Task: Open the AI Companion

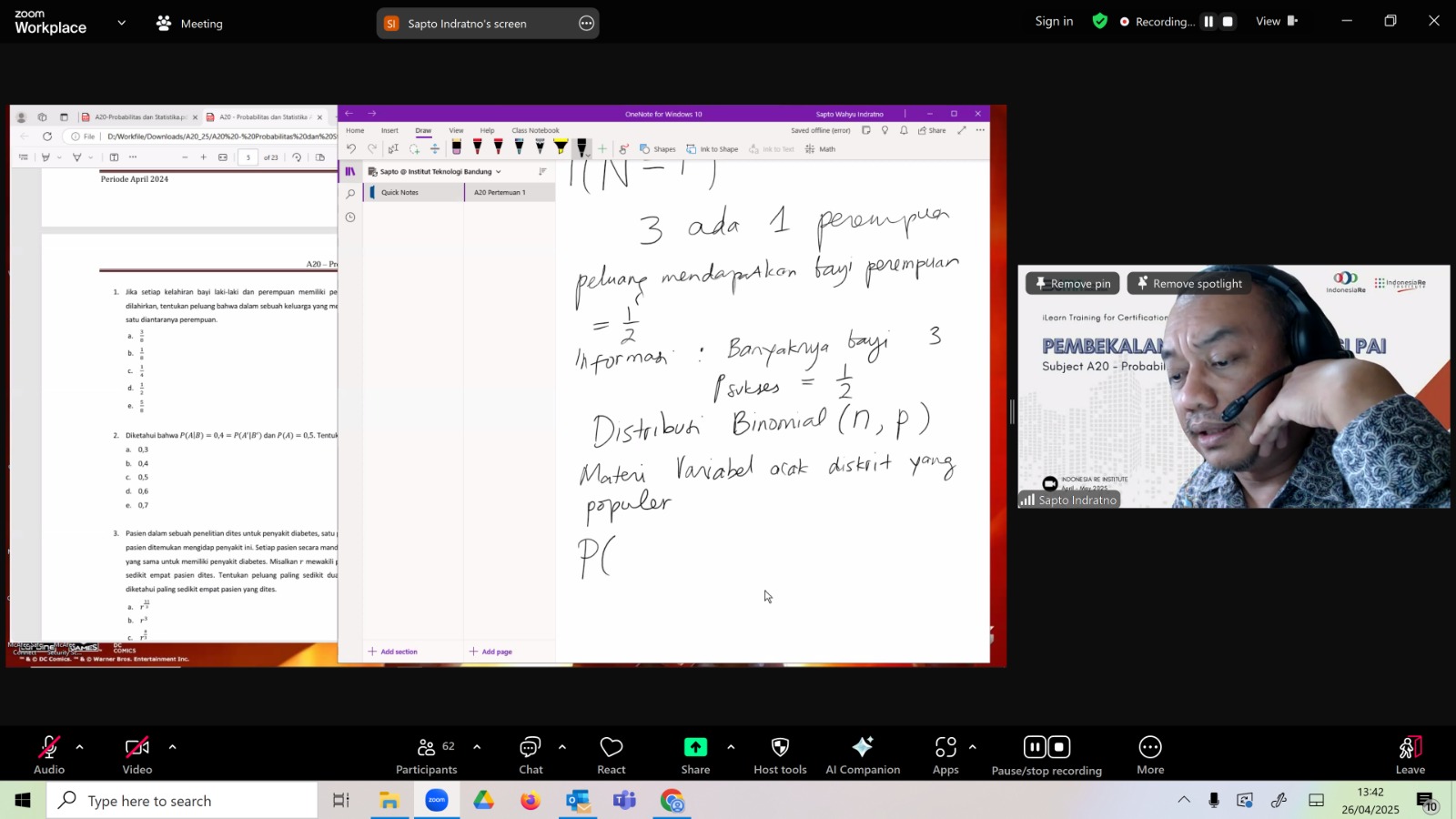Action: pos(863,756)
